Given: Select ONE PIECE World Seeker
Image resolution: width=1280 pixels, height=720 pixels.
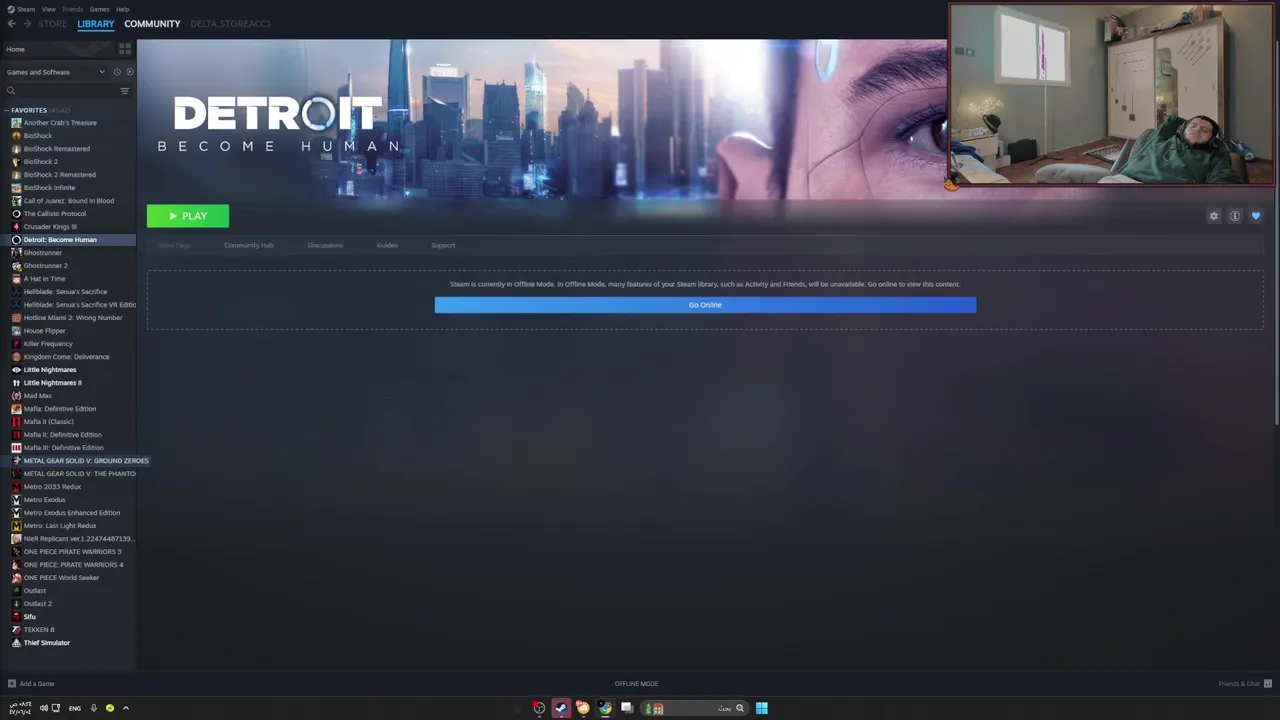Looking at the screenshot, I should point(61,578).
